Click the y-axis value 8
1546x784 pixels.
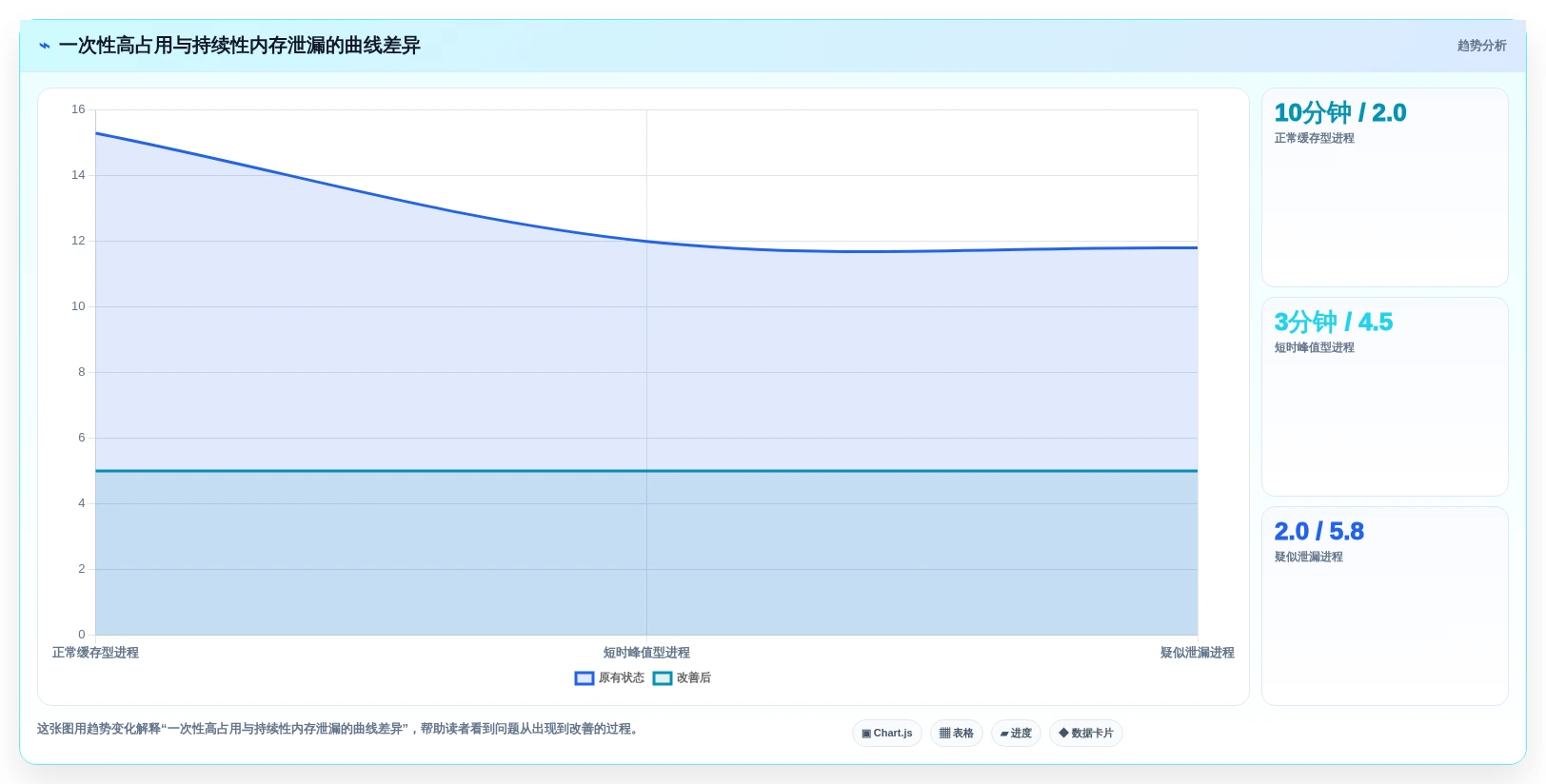coord(82,372)
